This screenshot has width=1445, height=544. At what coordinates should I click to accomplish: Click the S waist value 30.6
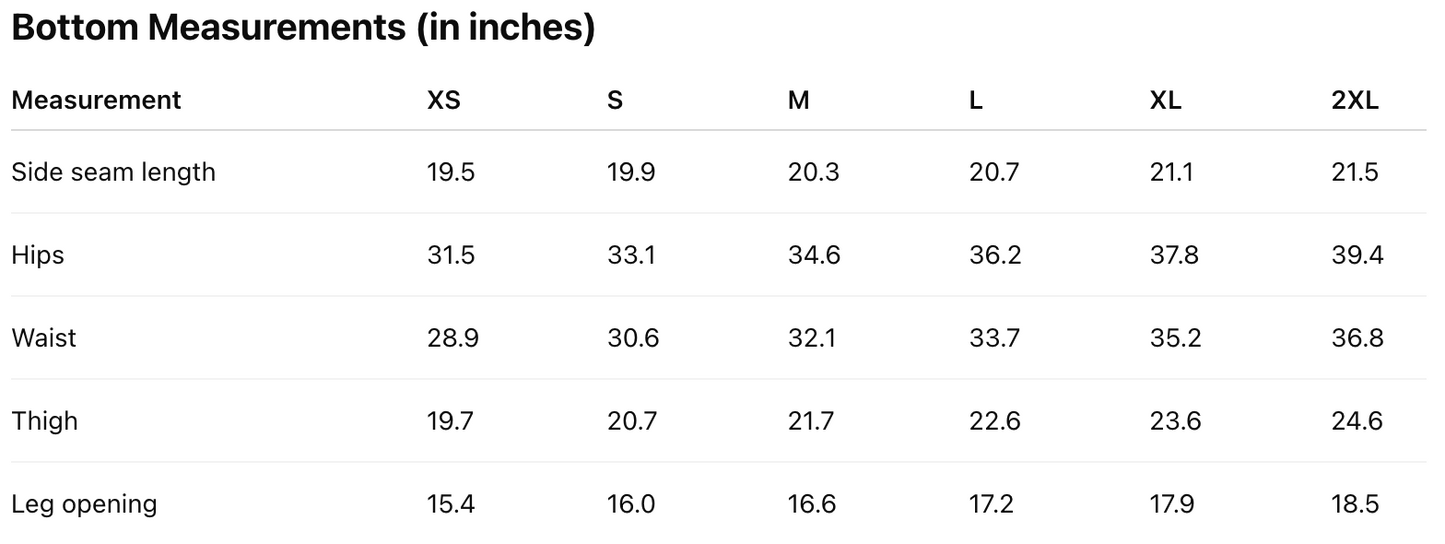633,338
